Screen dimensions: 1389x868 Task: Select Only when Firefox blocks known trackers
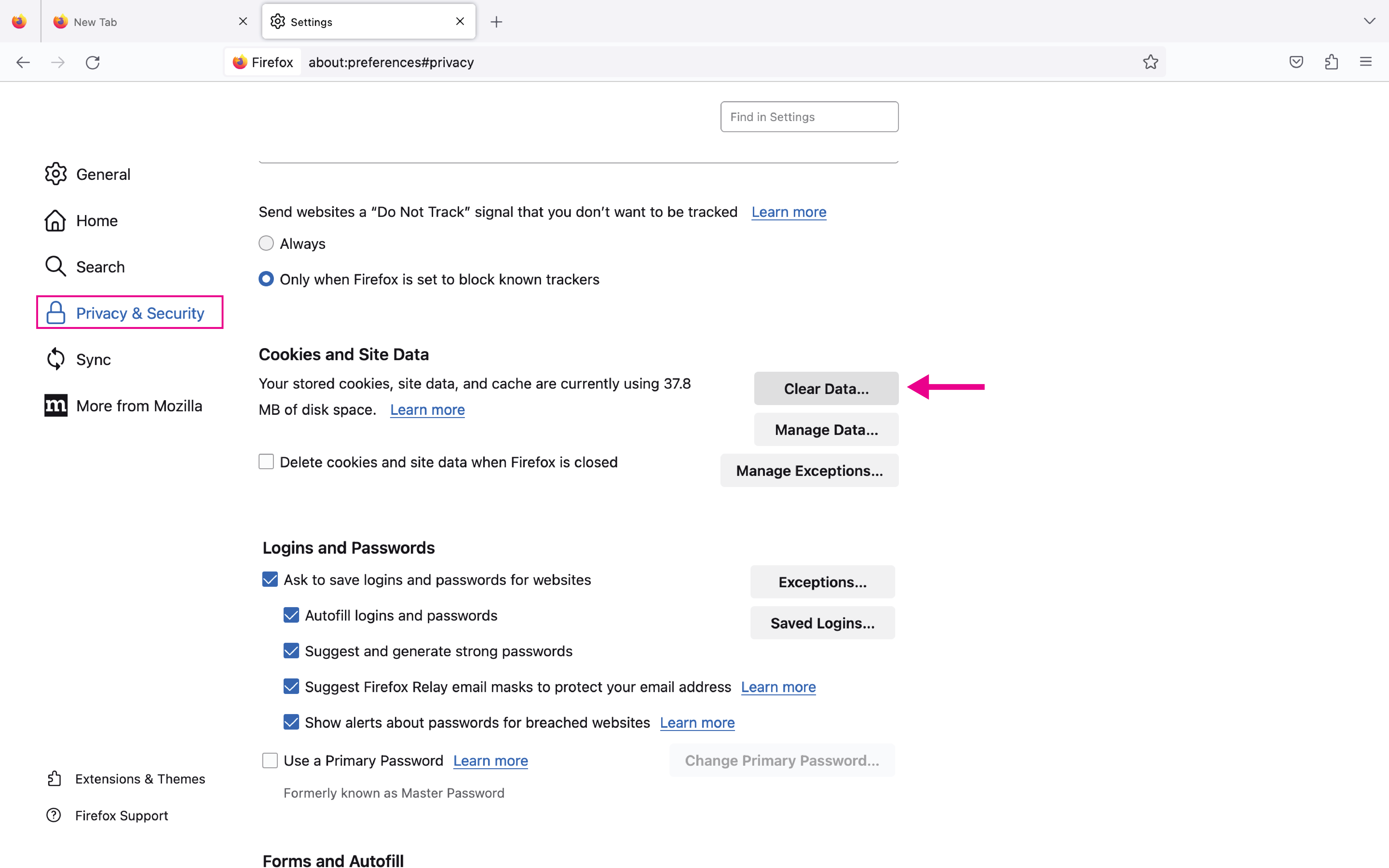266,279
